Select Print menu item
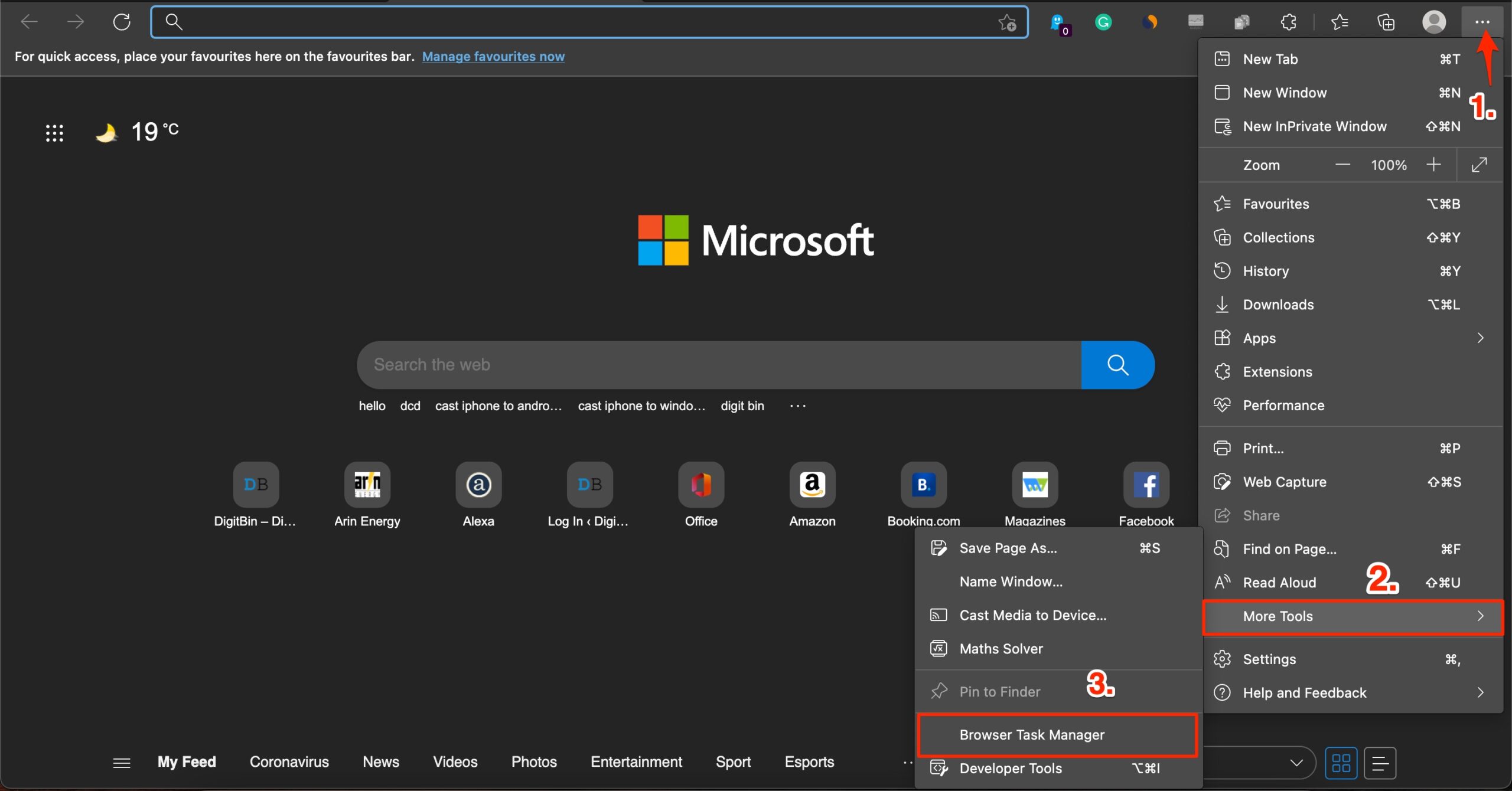Image resolution: width=1512 pixels, height=791 pixels. 1351,449
